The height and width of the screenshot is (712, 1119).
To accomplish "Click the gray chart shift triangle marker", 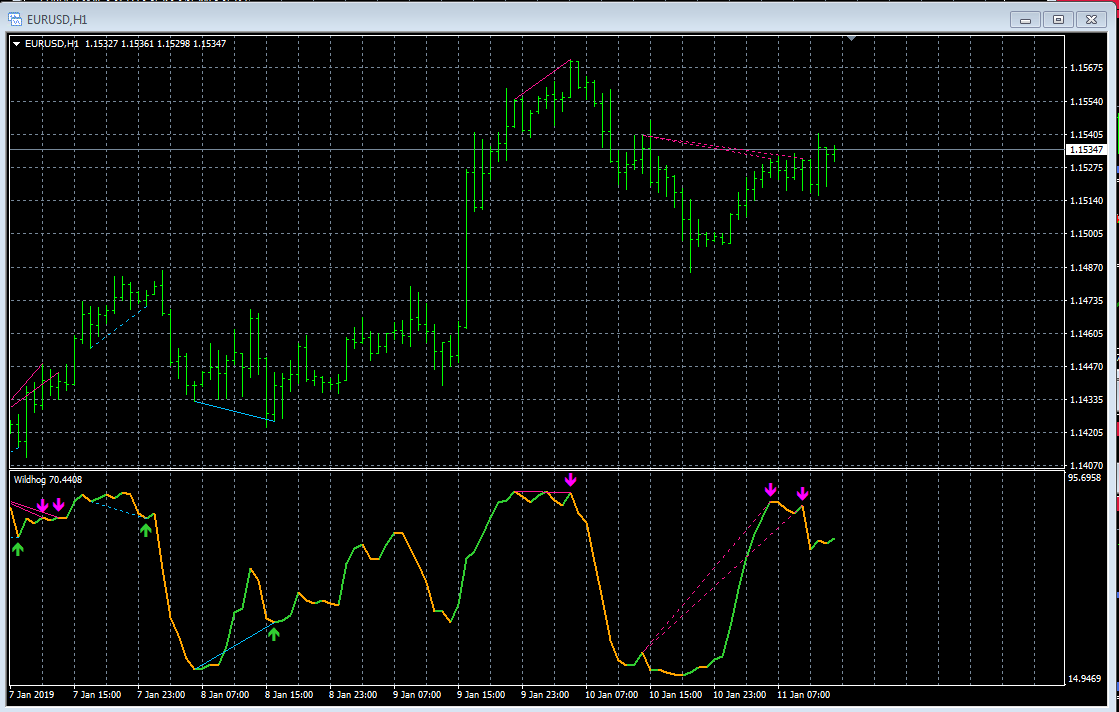I will tap(851, 39).
